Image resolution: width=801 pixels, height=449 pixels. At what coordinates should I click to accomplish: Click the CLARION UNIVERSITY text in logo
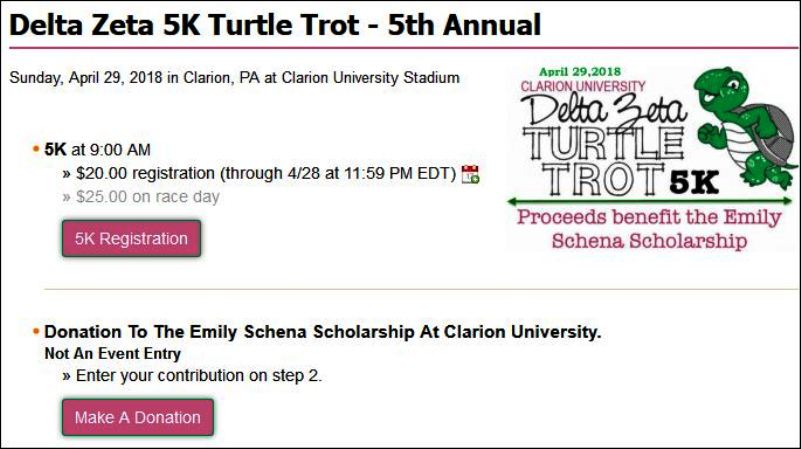[x=583, y=86]
